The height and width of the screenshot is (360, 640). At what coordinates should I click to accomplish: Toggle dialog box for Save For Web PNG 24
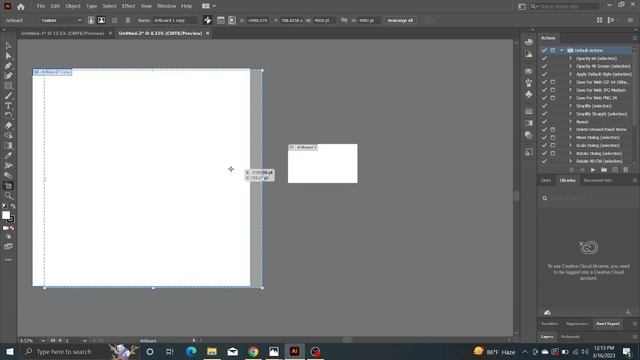point(553,98)
